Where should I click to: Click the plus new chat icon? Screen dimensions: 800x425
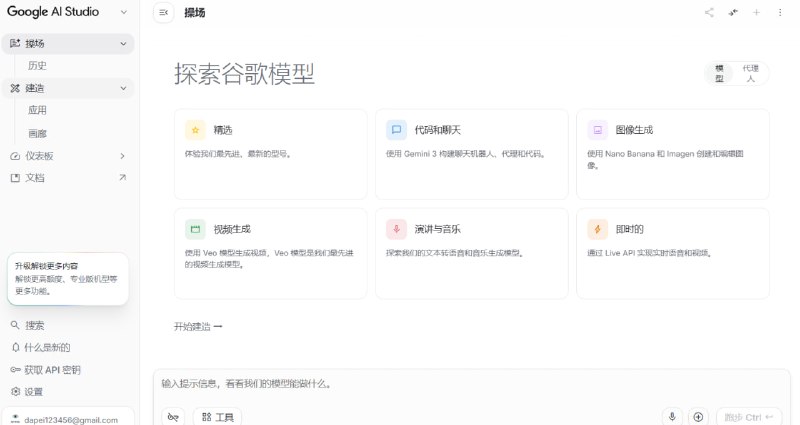[756, 13]
